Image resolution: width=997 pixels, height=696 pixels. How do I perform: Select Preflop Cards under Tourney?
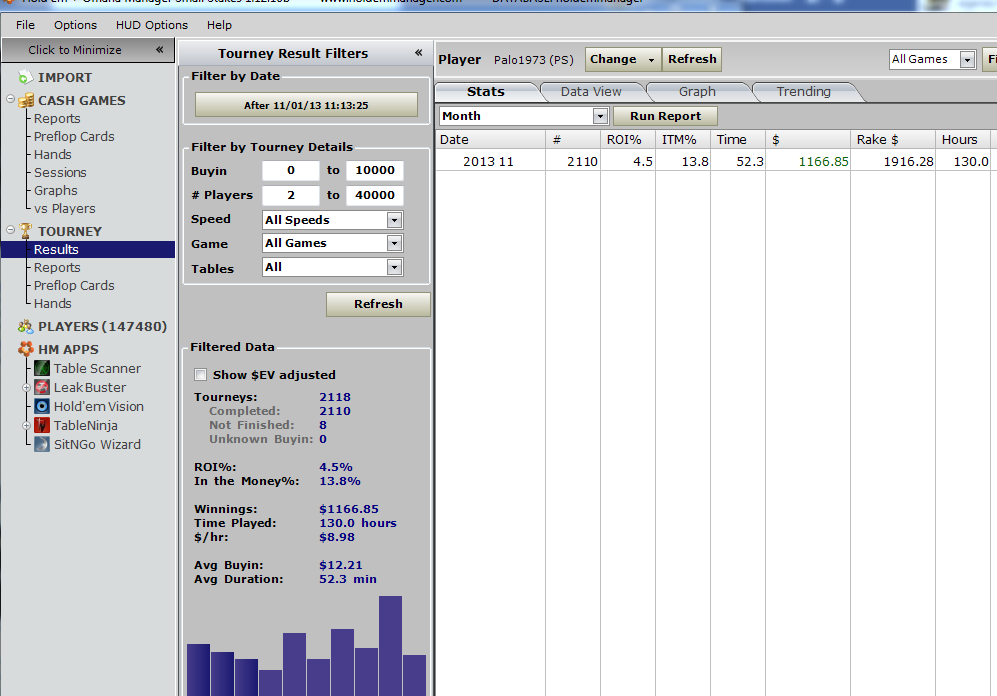point(74,285)
